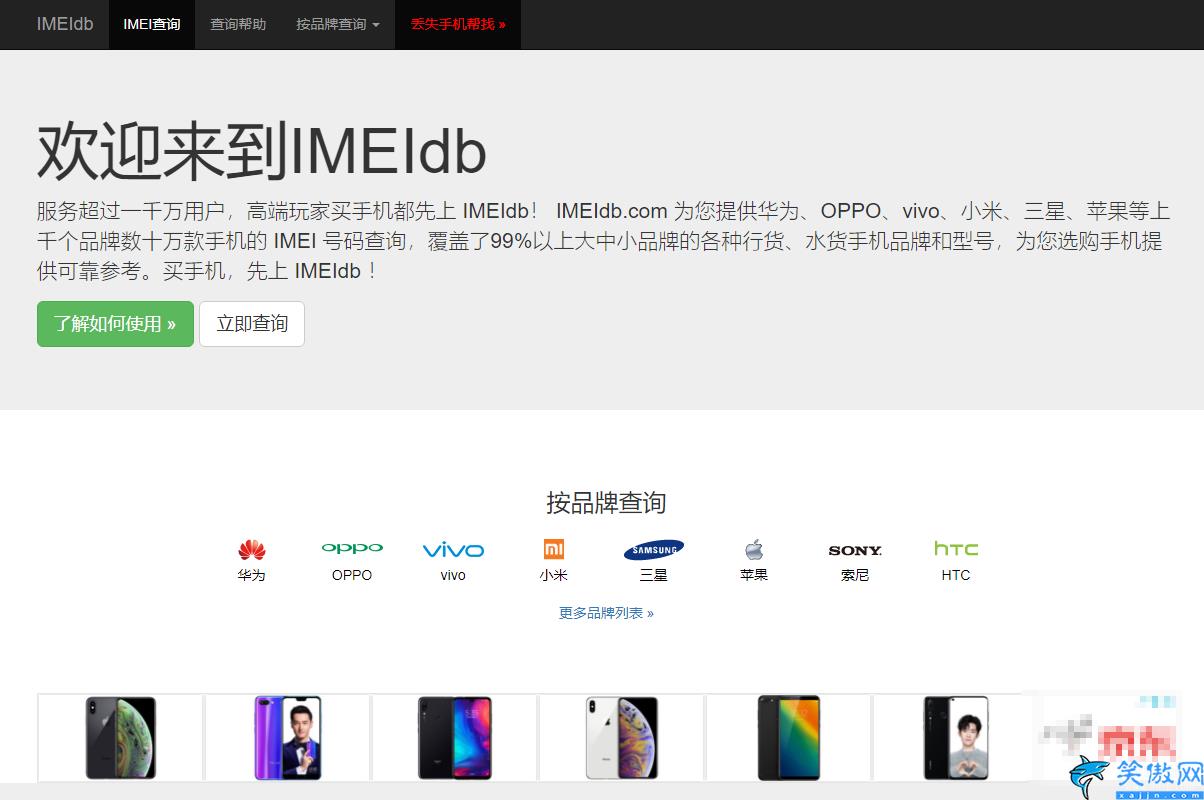Open the 华为 brand text link

tap(252, 575)
